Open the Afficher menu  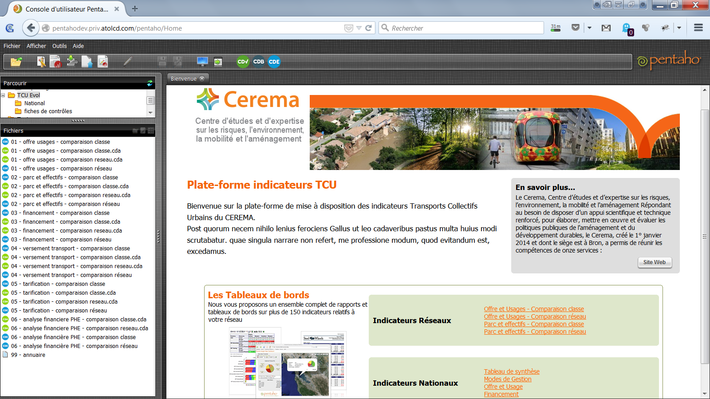pos(36,46)
